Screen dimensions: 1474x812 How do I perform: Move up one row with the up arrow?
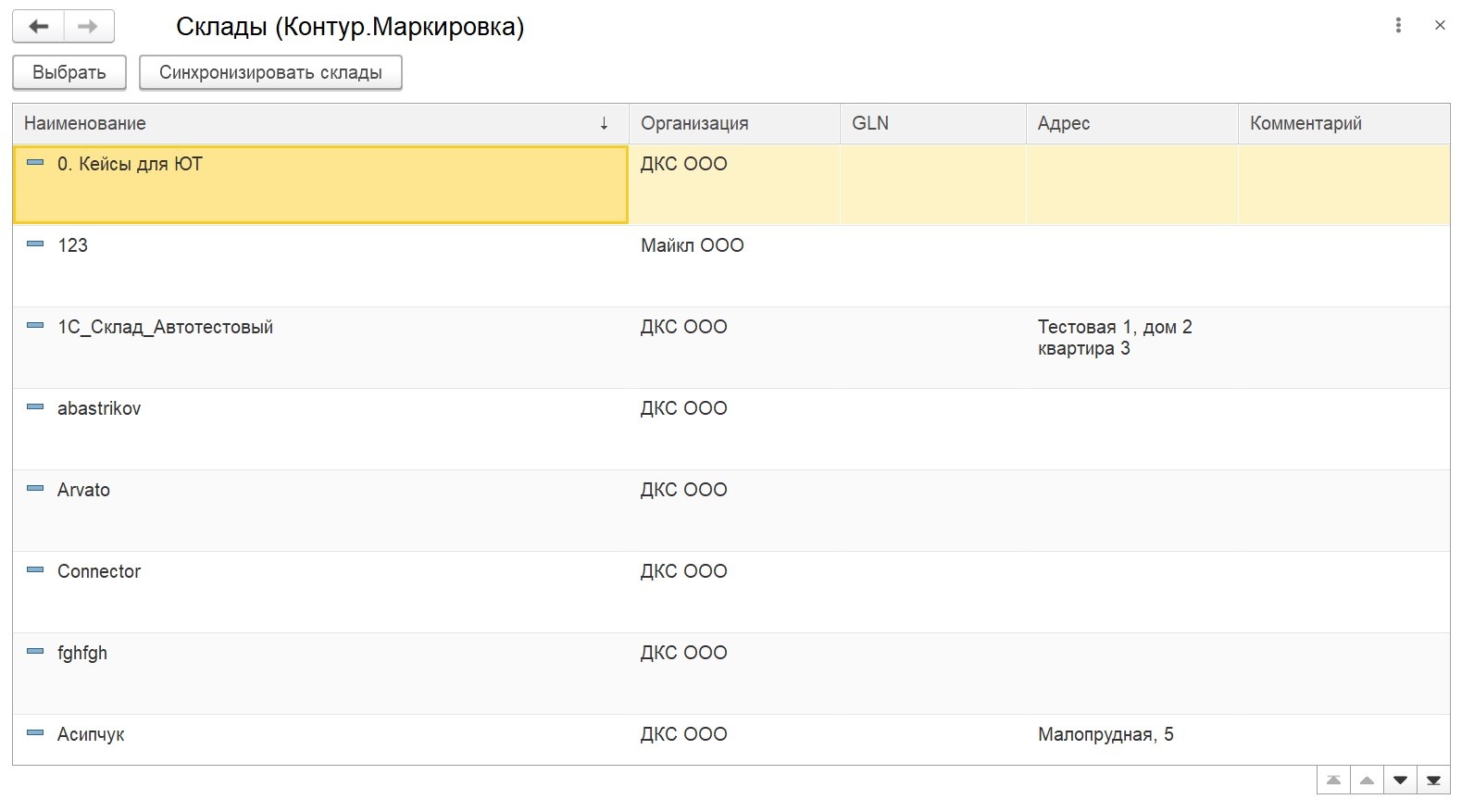pos(1367,781)
